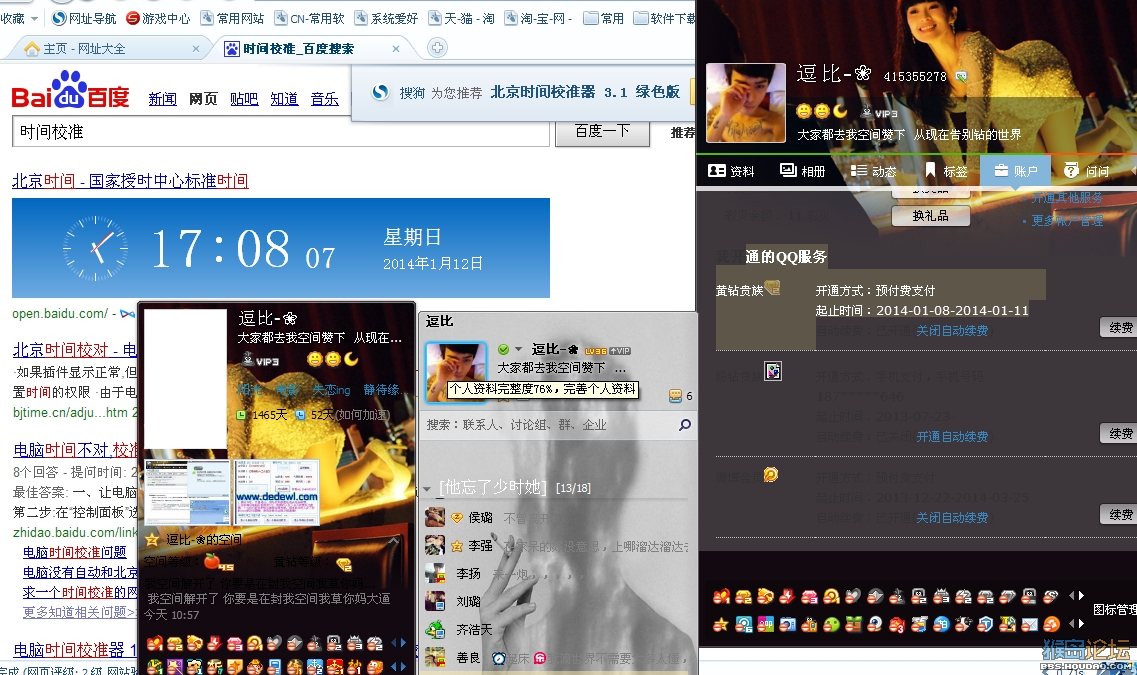Collapse the 逗比-的空间 section with chevron
Viewport: 1137px width, 675px height.
point(393,540)
